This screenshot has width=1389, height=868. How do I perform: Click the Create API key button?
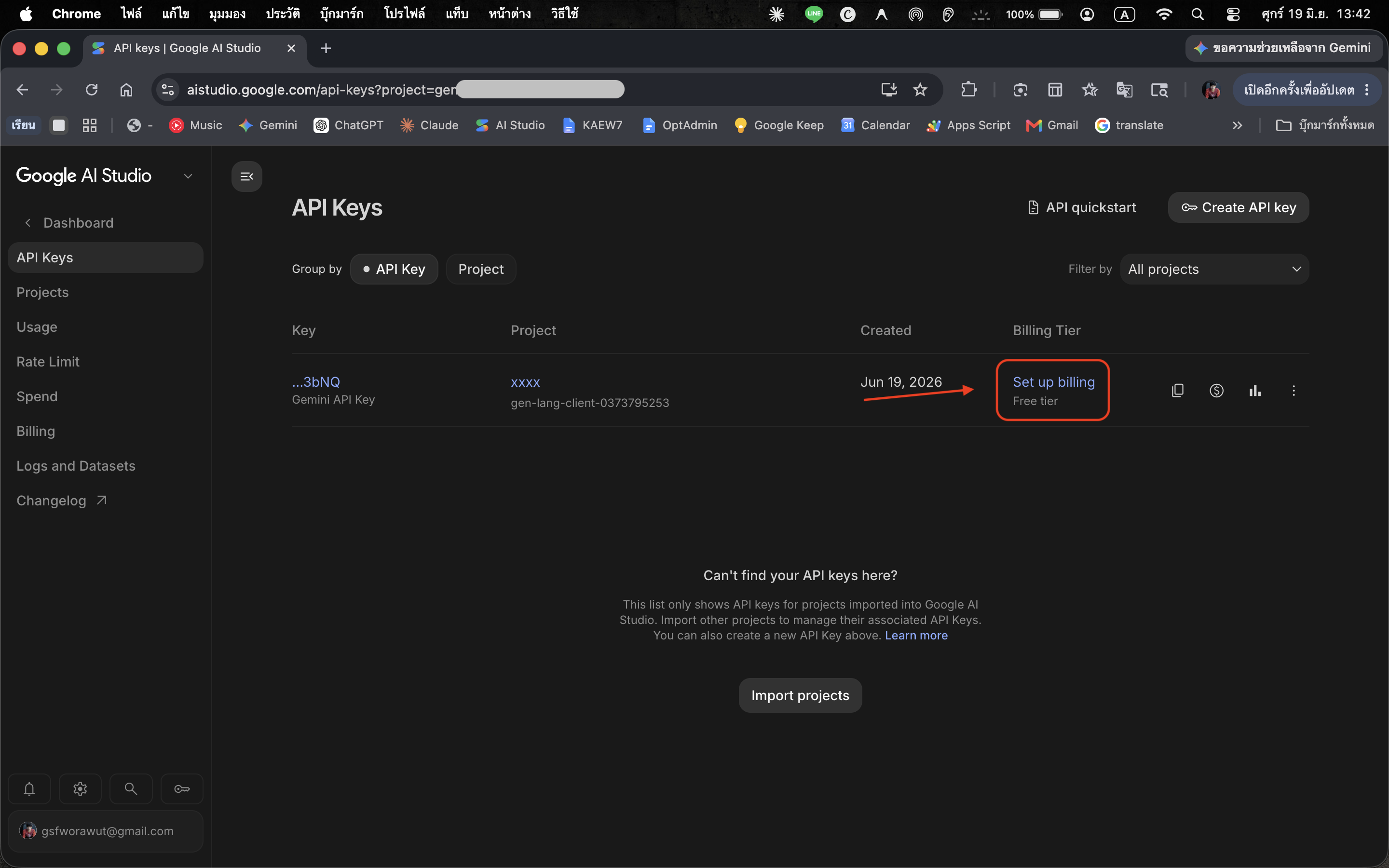[1239, 207]
